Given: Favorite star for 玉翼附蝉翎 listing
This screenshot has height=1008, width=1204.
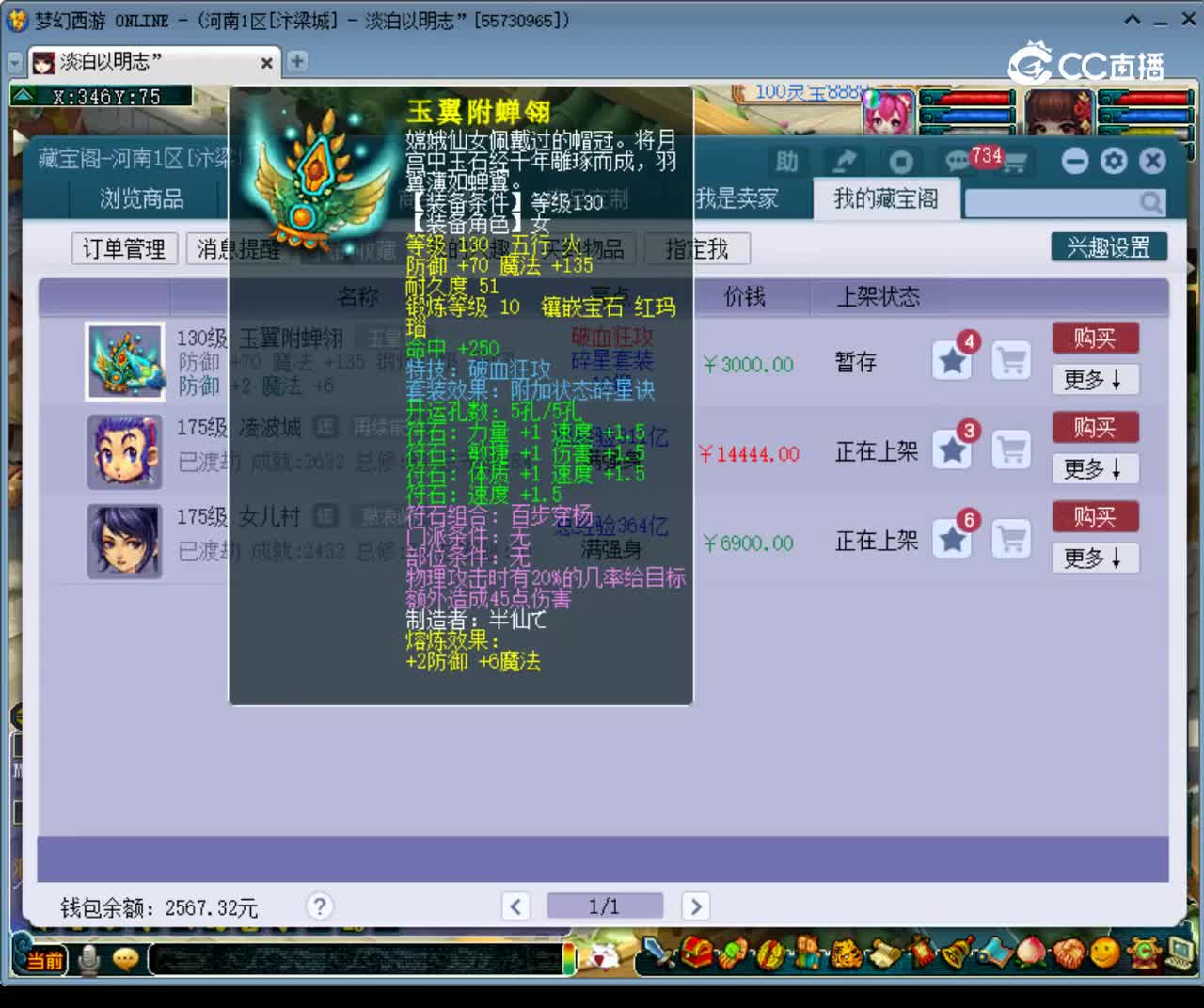Looking at the screenshot, I should pyautogui.click(x=952, y=360).
